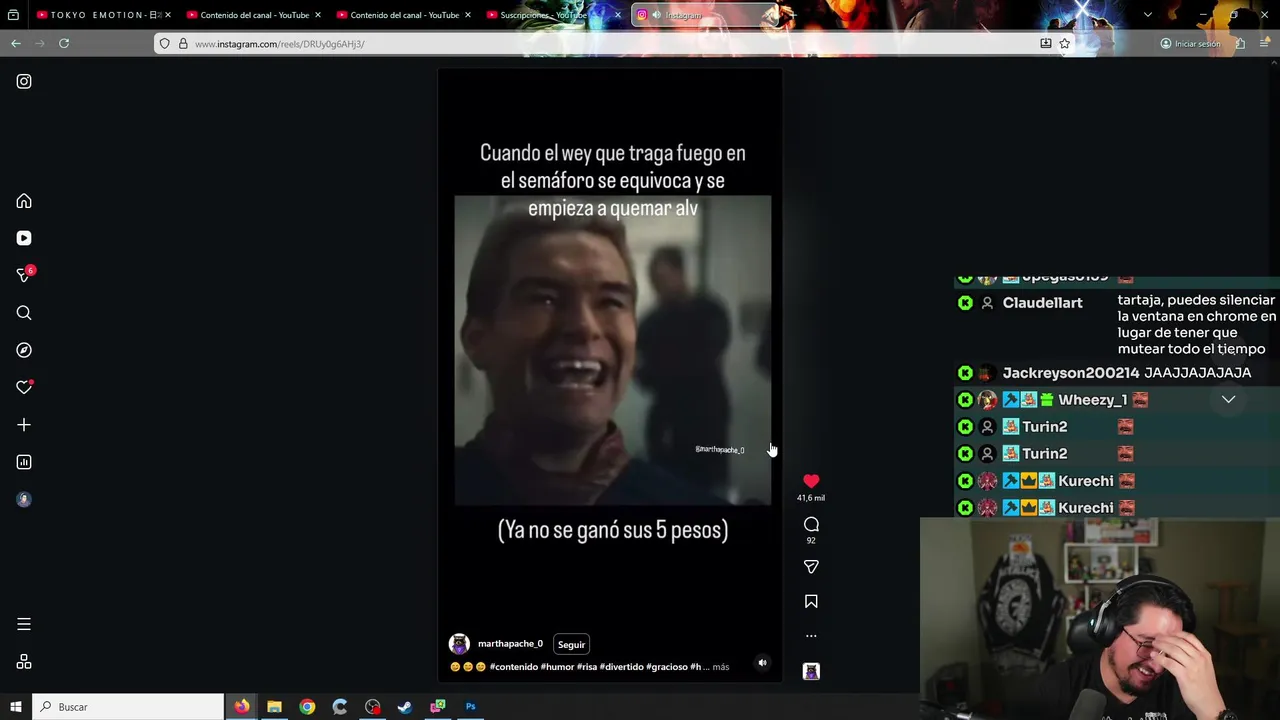Open the three-dot options for the reel
The width and height of the screenshot is (1280, 720).
(x=811, y=636)
